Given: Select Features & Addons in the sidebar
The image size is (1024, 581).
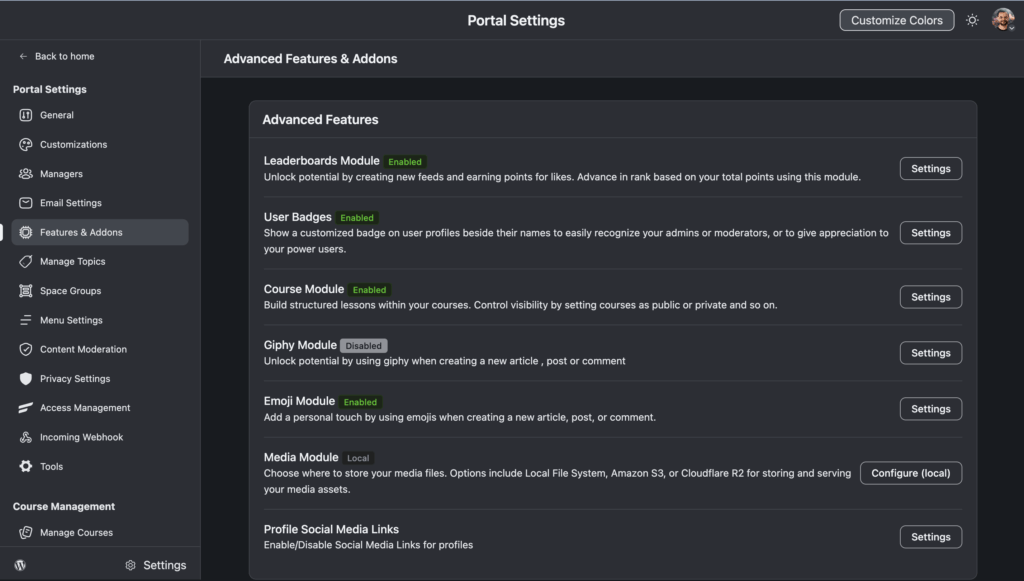Looking at the screenshot, I should point(76,231).
